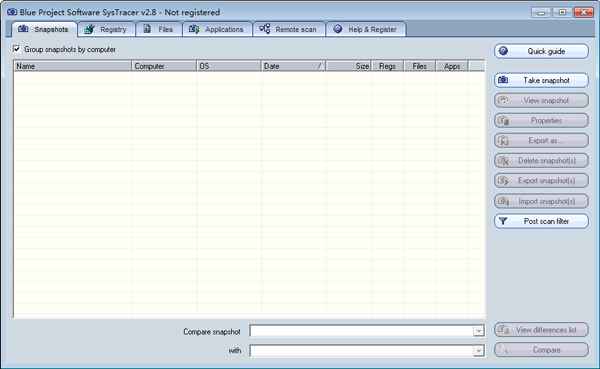Click the View snapshot button
600x369 pixels.
point(541,100)
